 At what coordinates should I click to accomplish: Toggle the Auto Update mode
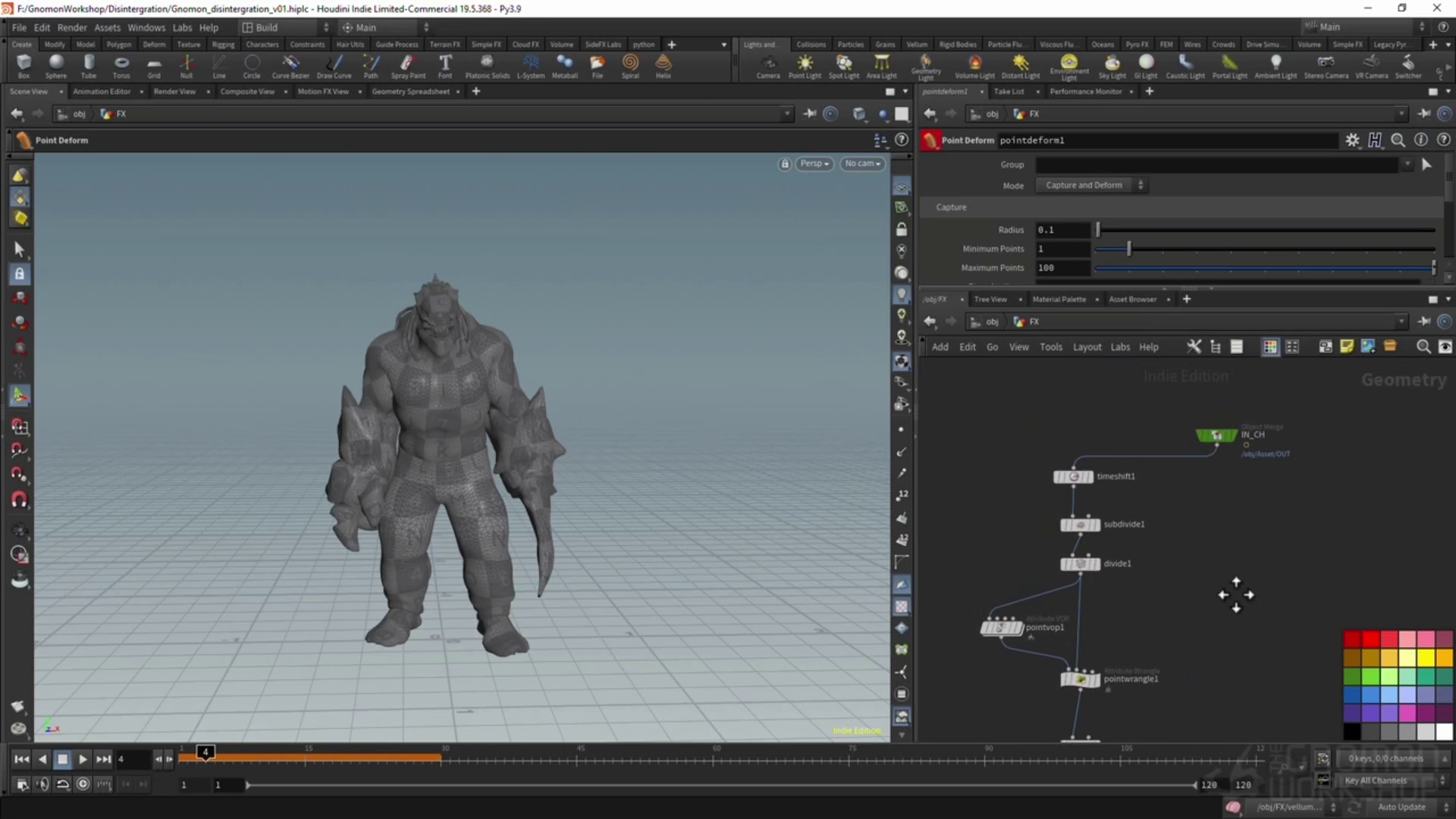(1401, 807)
